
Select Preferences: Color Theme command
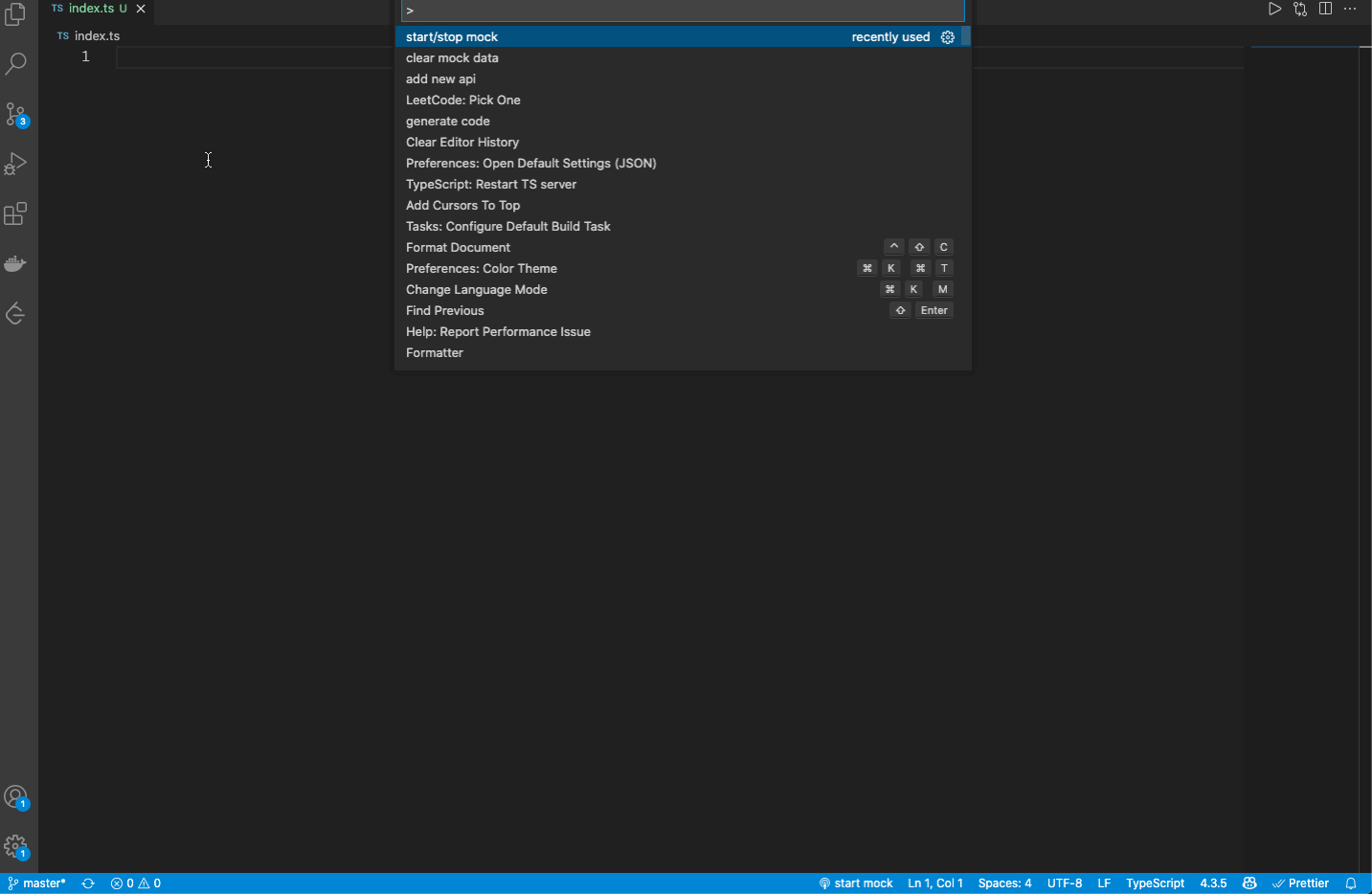tap(683, 269)
